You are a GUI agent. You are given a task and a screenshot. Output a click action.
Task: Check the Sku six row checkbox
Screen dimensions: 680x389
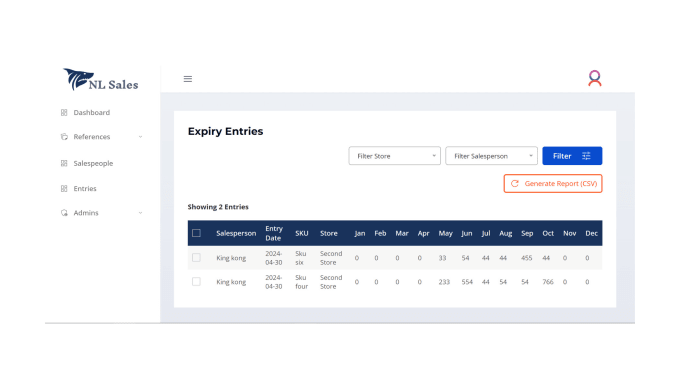[x=196, y=258]
